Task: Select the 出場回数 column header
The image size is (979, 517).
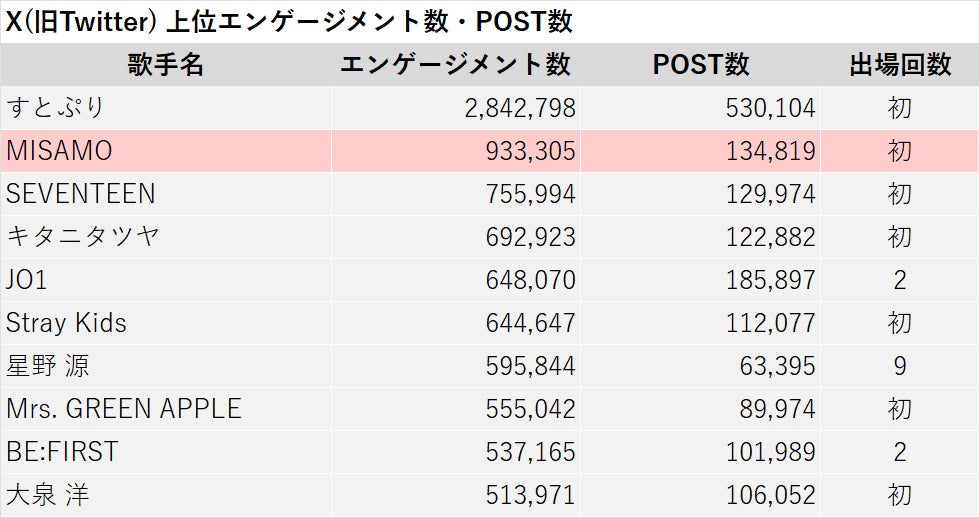Action: (x=899, y=65)
